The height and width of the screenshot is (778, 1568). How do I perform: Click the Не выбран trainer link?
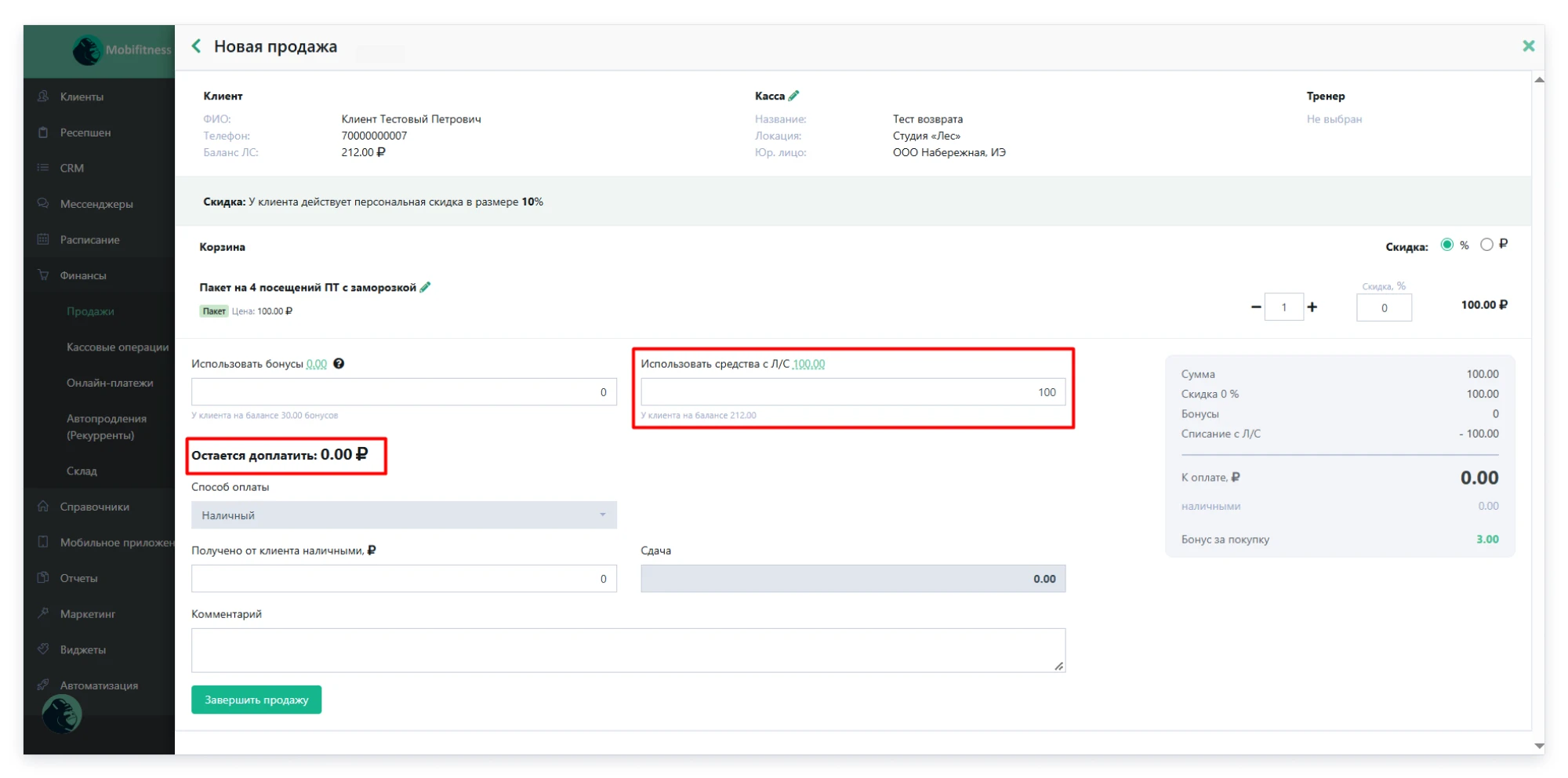[x=1334, y=119]
